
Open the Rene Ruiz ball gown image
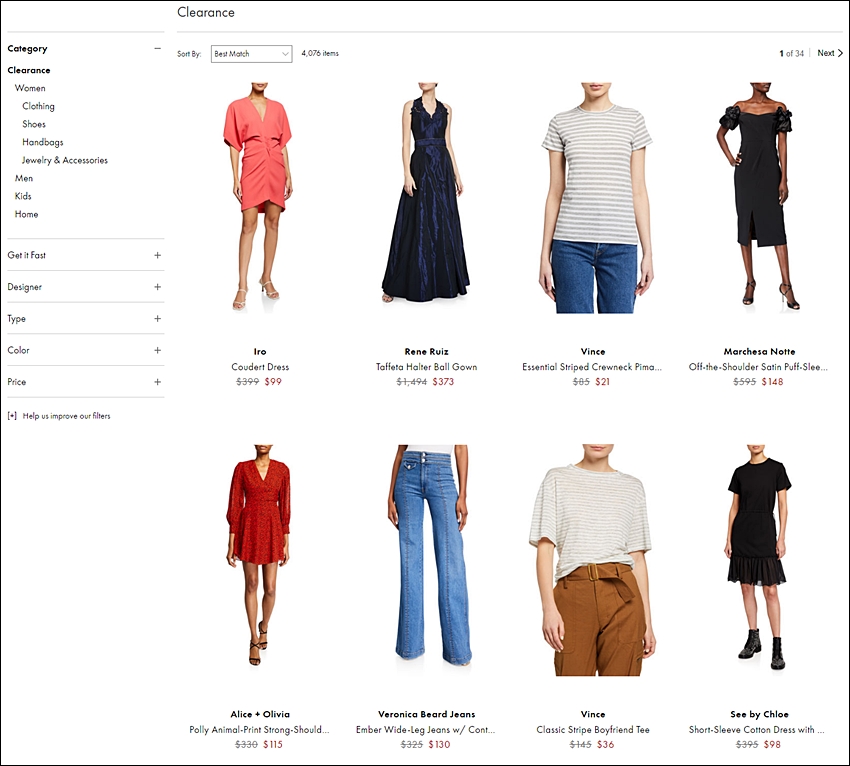click(x=426, y=192)
